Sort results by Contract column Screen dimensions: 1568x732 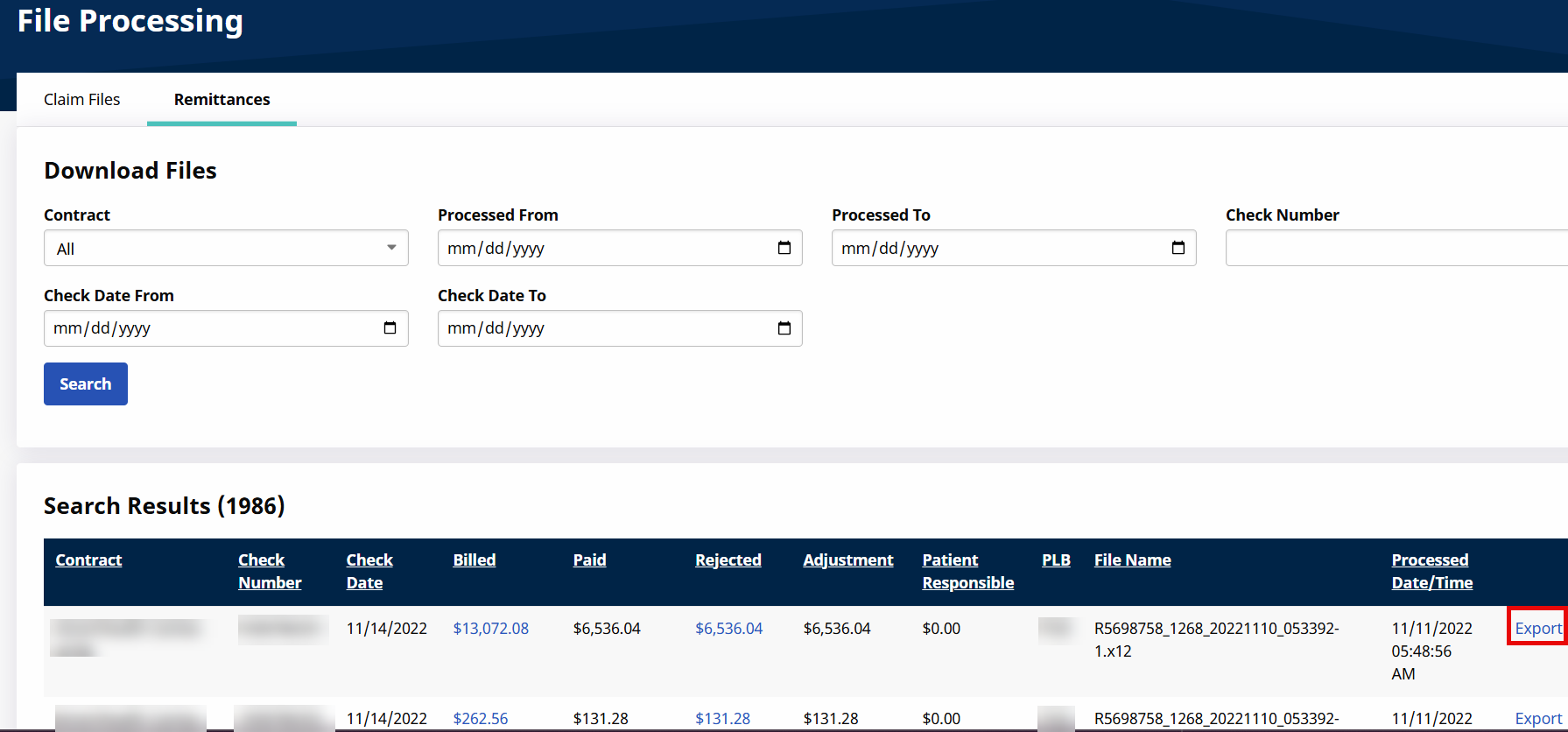pos(88,560)
